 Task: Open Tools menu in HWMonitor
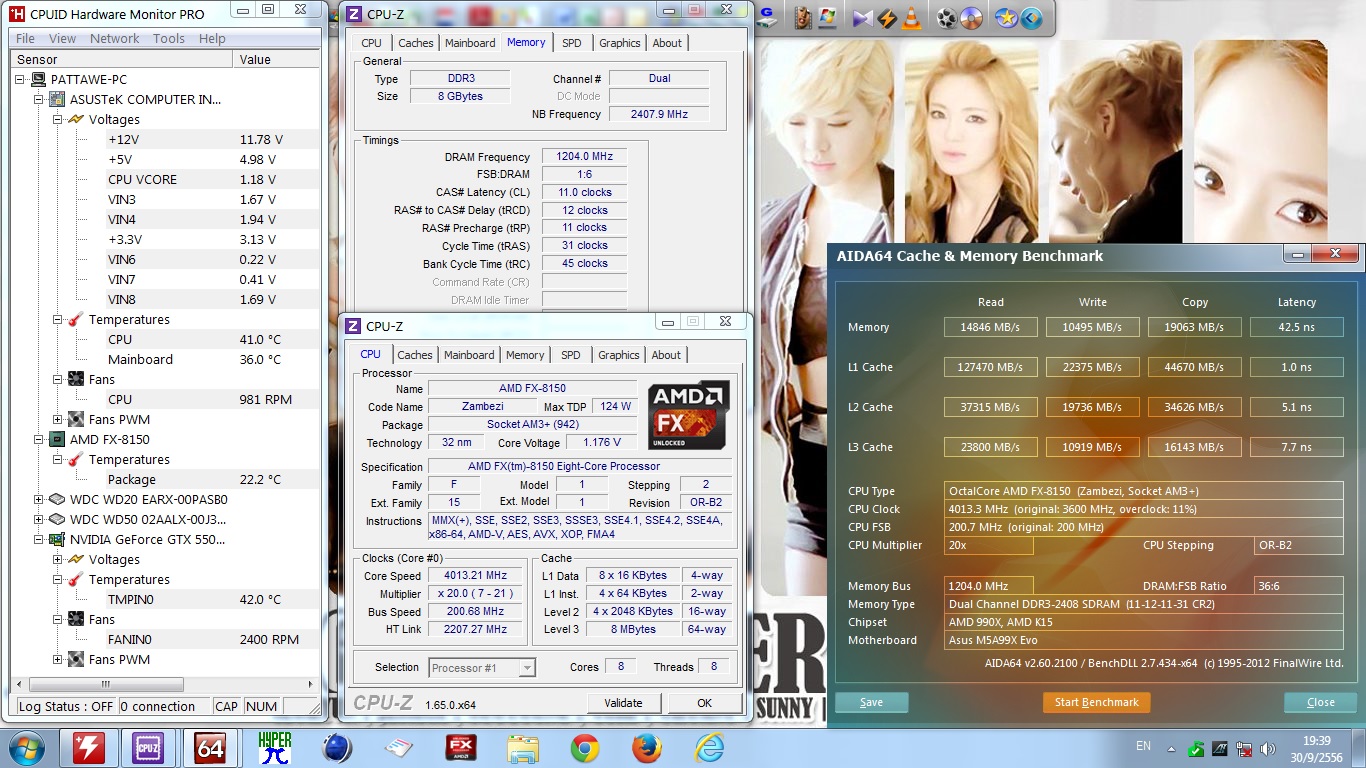pyautogui.click(x=168, y=38)
